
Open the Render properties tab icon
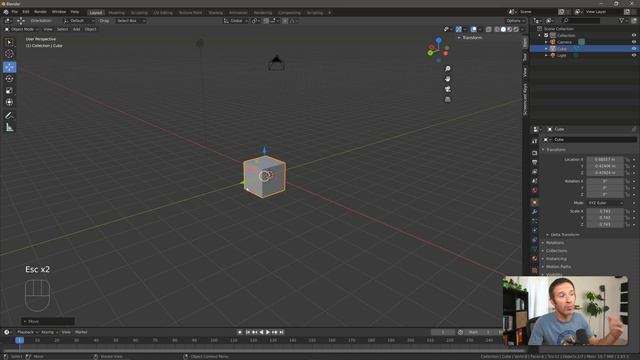[x=535, y=153]
